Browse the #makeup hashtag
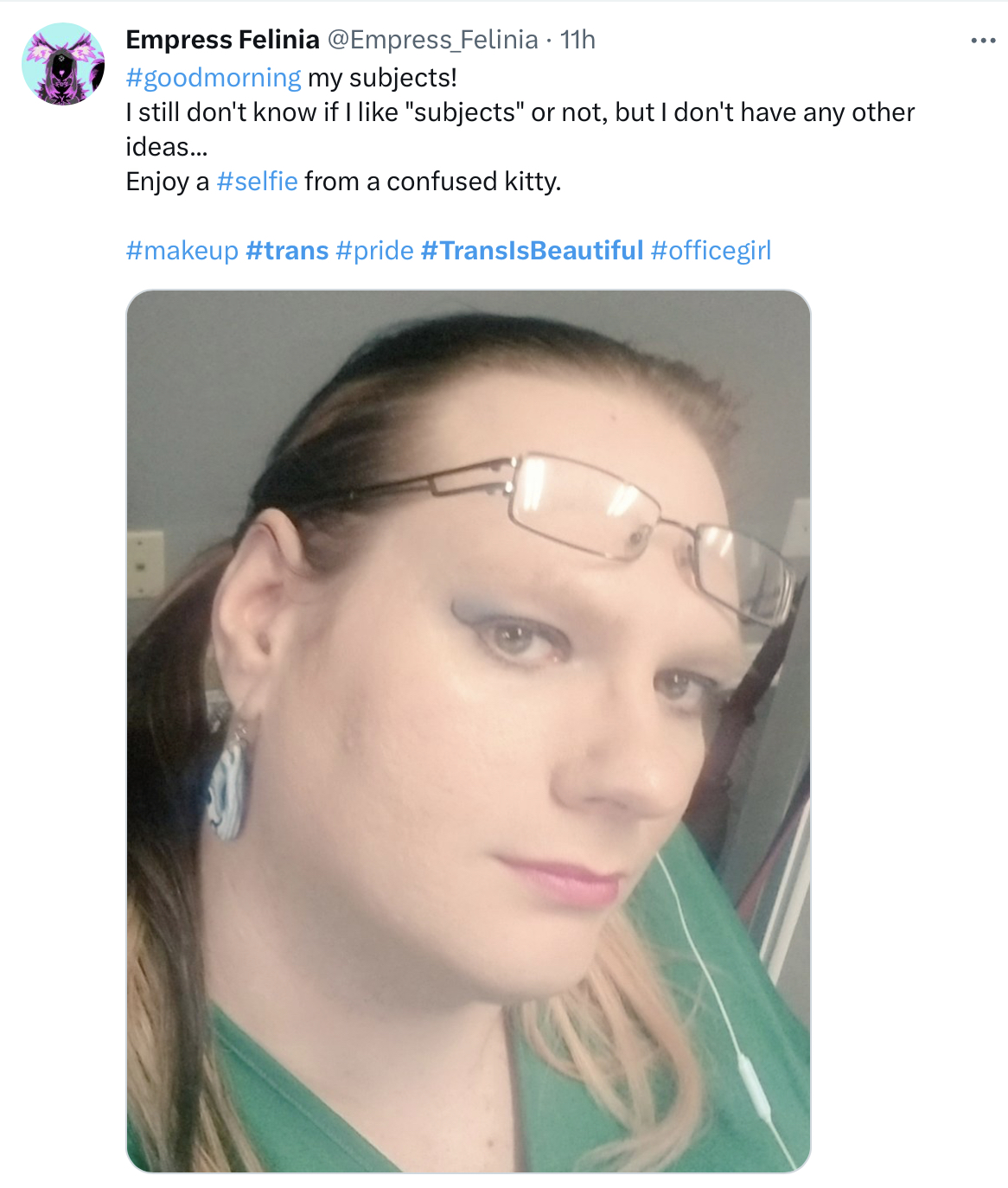The height and width of the screenshot is (1188, 1008). (x=182, y=251)
